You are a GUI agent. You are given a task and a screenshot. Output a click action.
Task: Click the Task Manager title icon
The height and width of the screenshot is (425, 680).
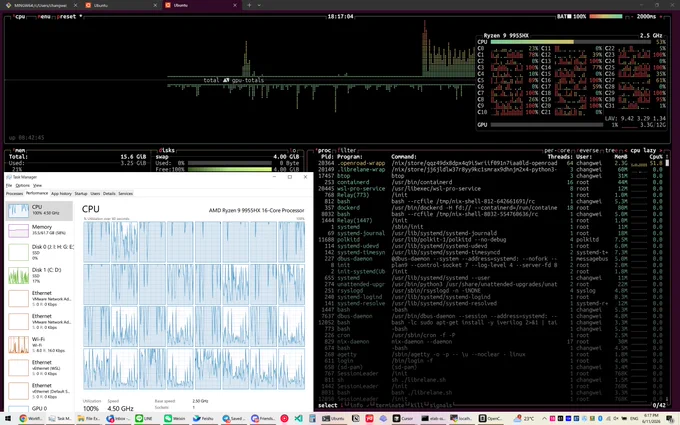9,177
